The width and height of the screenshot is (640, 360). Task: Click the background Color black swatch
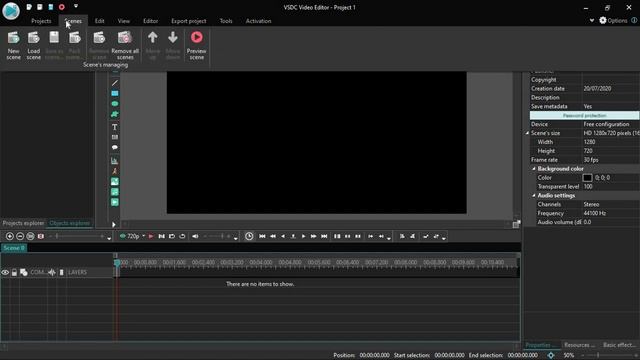pos(587,178)
